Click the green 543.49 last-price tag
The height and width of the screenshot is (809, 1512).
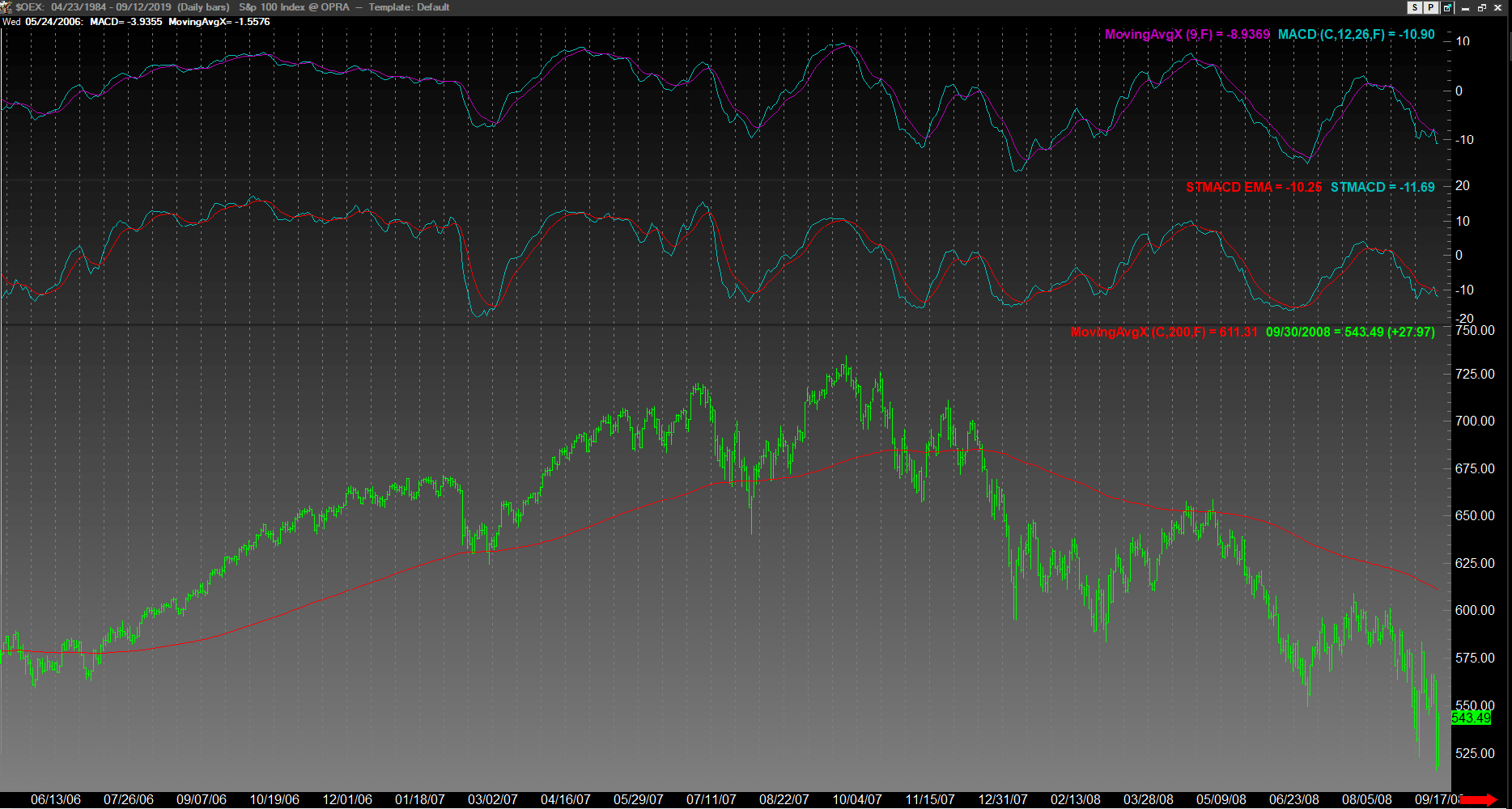(1471, 718)
